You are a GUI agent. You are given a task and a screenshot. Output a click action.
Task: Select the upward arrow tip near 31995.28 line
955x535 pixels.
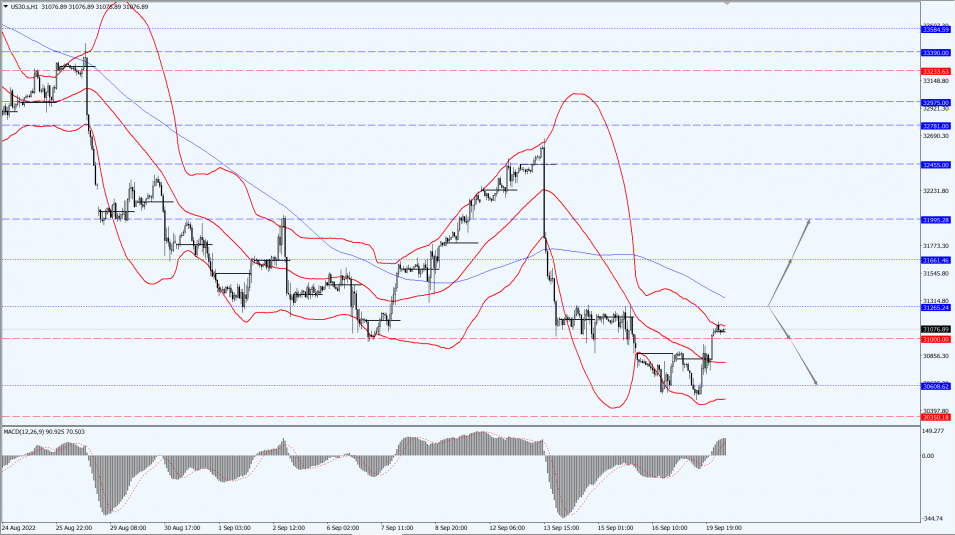click(x=809, y=221)
